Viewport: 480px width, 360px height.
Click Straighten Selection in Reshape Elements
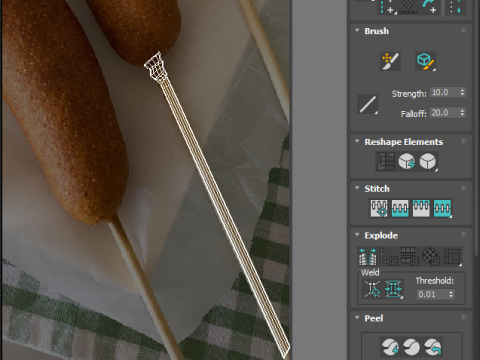[385, 162]
